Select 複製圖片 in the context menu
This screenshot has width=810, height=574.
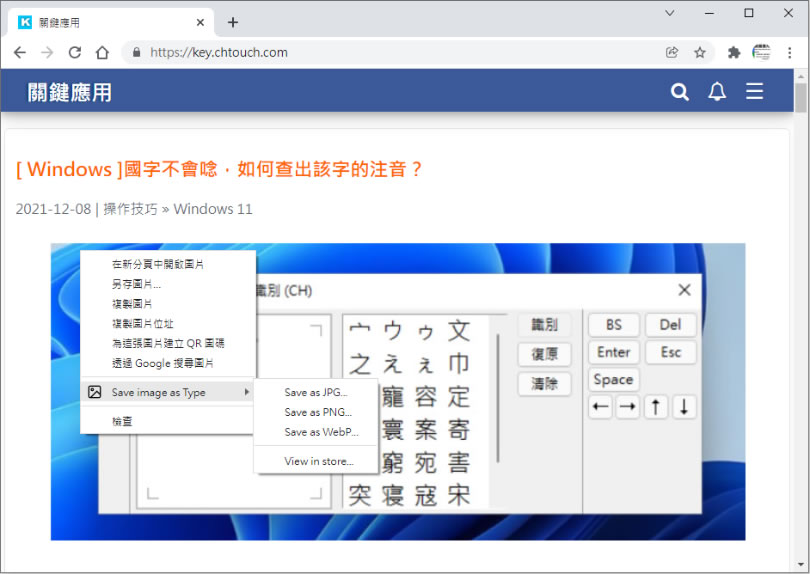click(168, 303)
